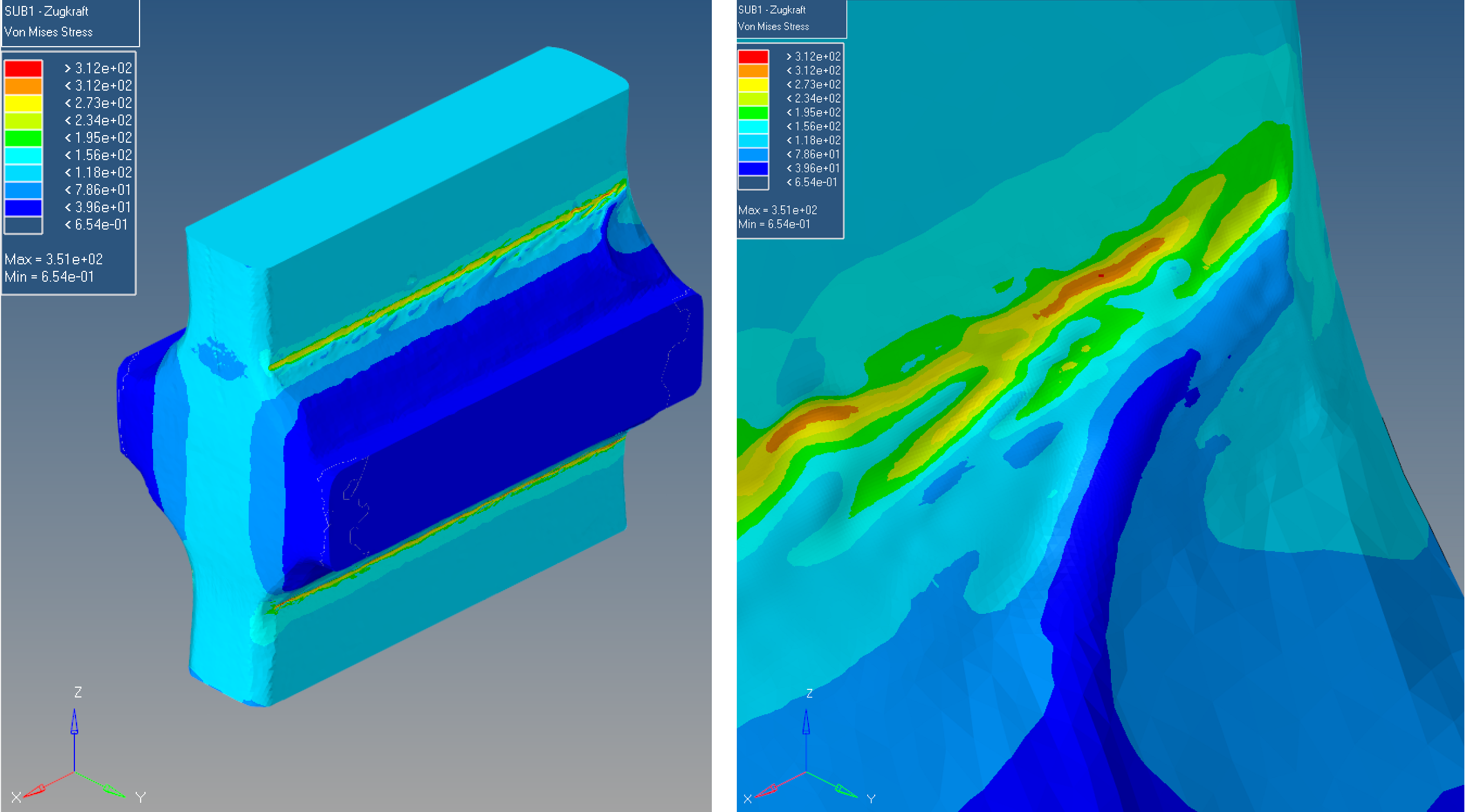The height and width of the screenshot is (812, 1466).
Task: Select the yellow stress band 2.73e+02
Action: 23,103
